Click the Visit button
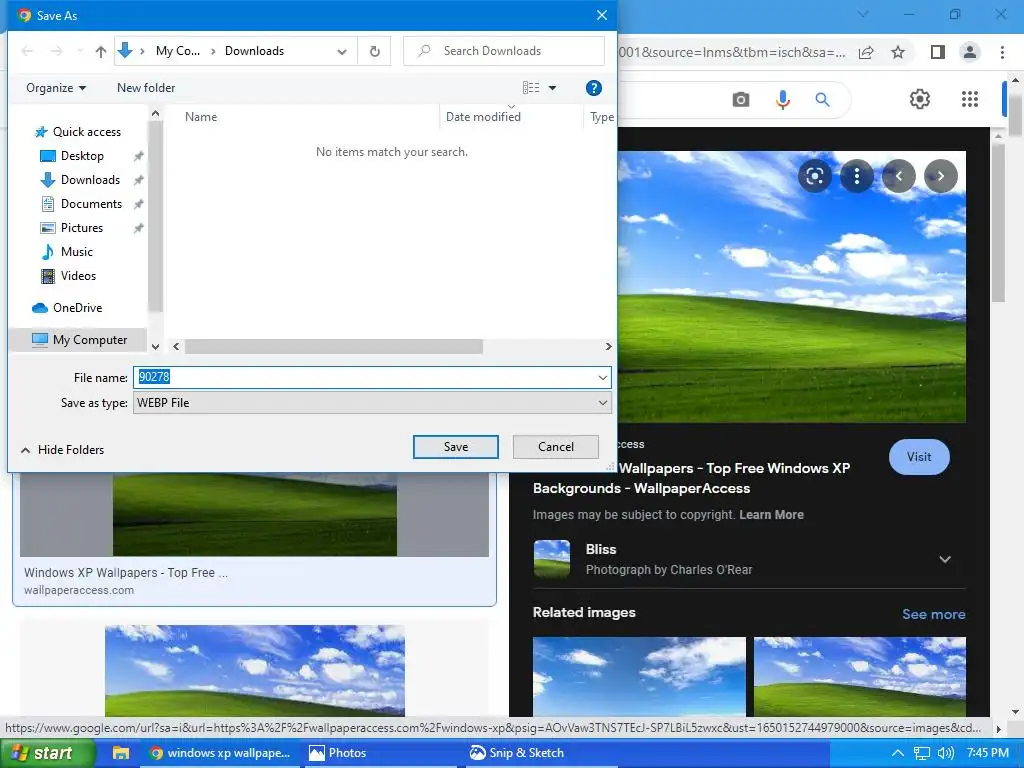 (919, 457)
